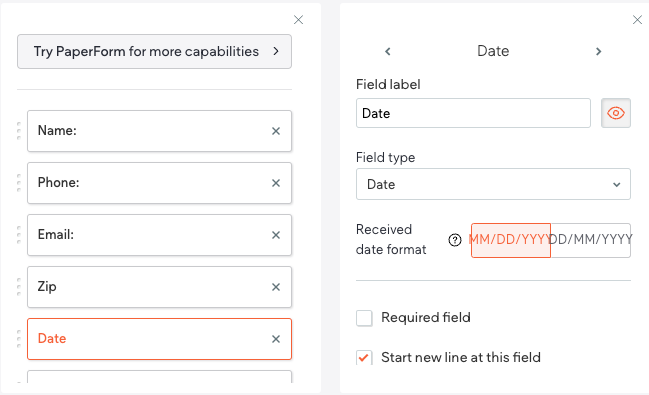
Task: Expand Try PaperForm for more capabilities
Action: pos(154,51)
